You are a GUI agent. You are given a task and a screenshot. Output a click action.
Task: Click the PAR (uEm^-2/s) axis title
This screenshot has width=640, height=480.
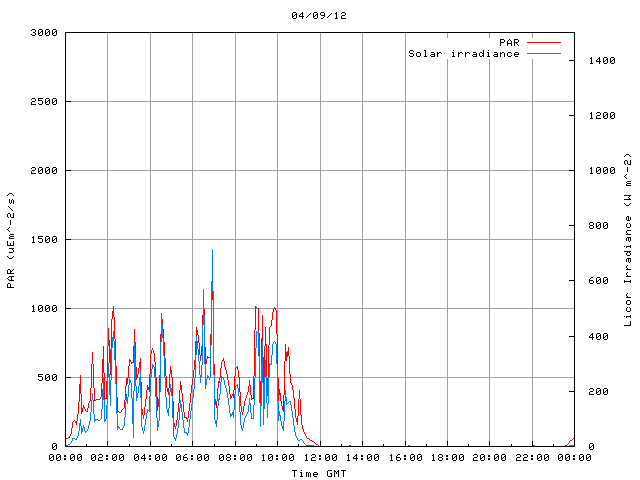(x=11, y=240)
